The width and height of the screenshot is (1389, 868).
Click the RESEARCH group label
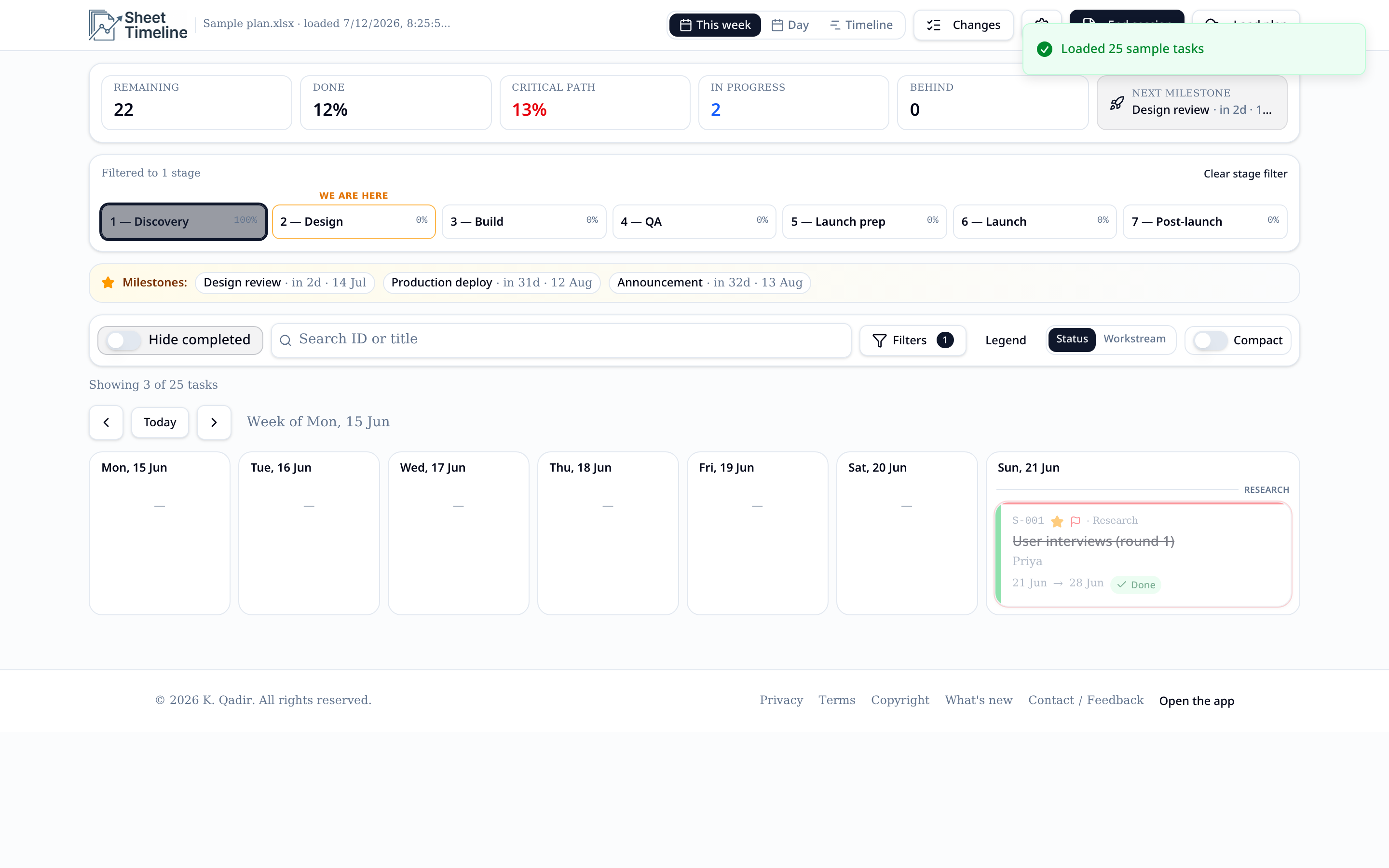pos(1266,489)
